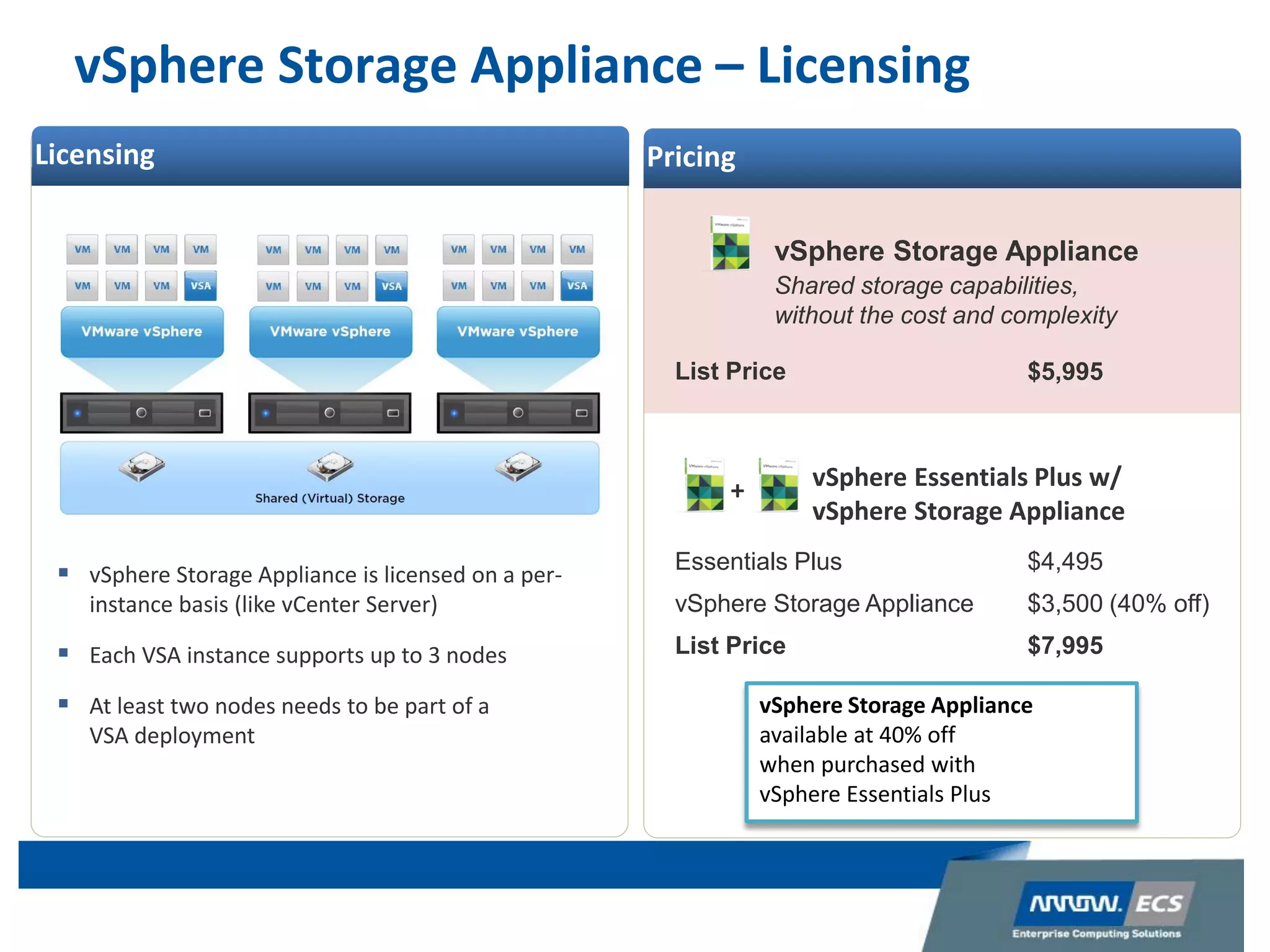Click the right physical server rack
This screenshot has width=1270, height=952.
coord(518,413)
